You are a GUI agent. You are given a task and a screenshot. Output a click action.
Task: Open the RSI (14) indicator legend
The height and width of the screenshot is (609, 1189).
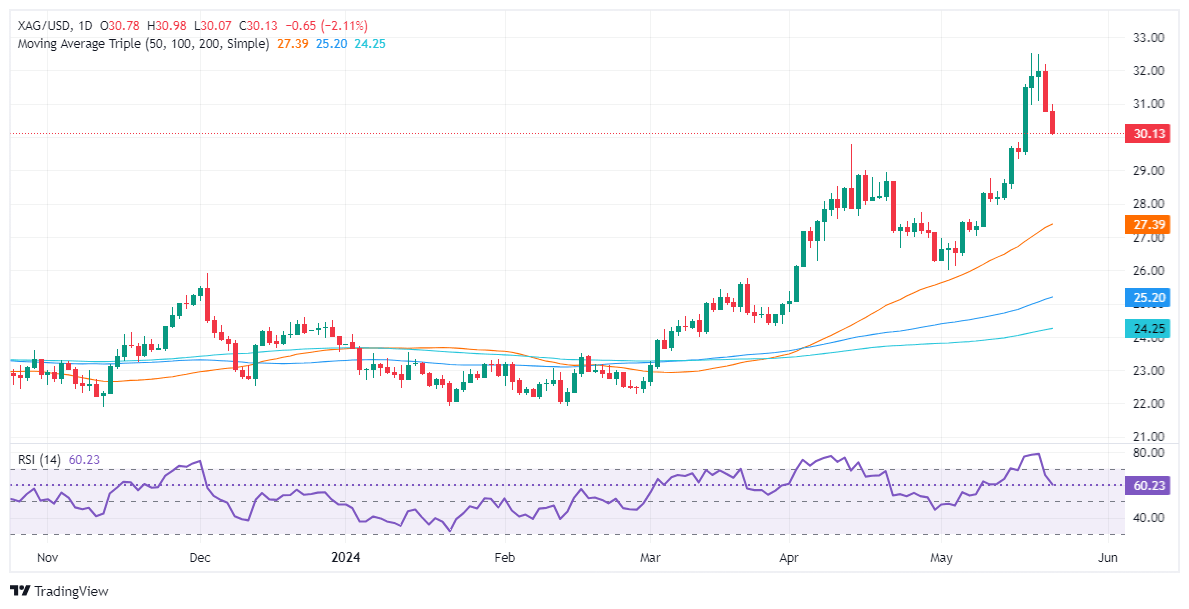tap(39, 460)
